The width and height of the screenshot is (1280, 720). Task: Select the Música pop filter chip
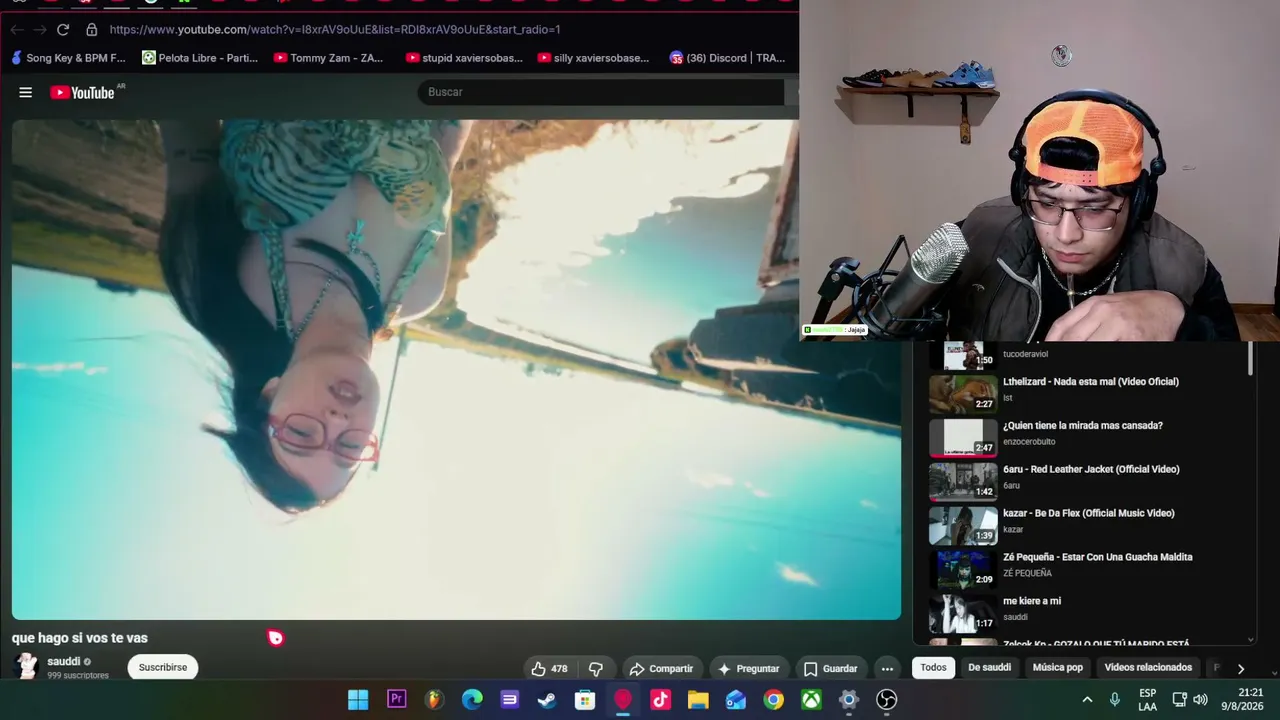1058,667
